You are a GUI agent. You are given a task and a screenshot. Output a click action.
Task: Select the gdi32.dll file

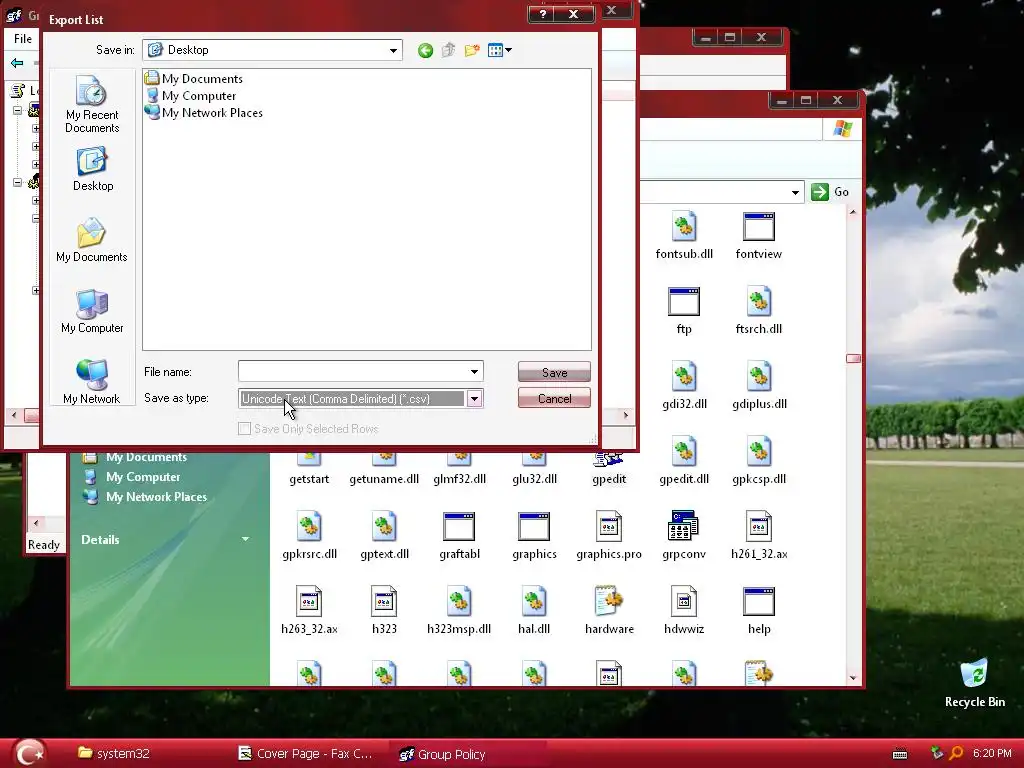(x=684, y=386)
